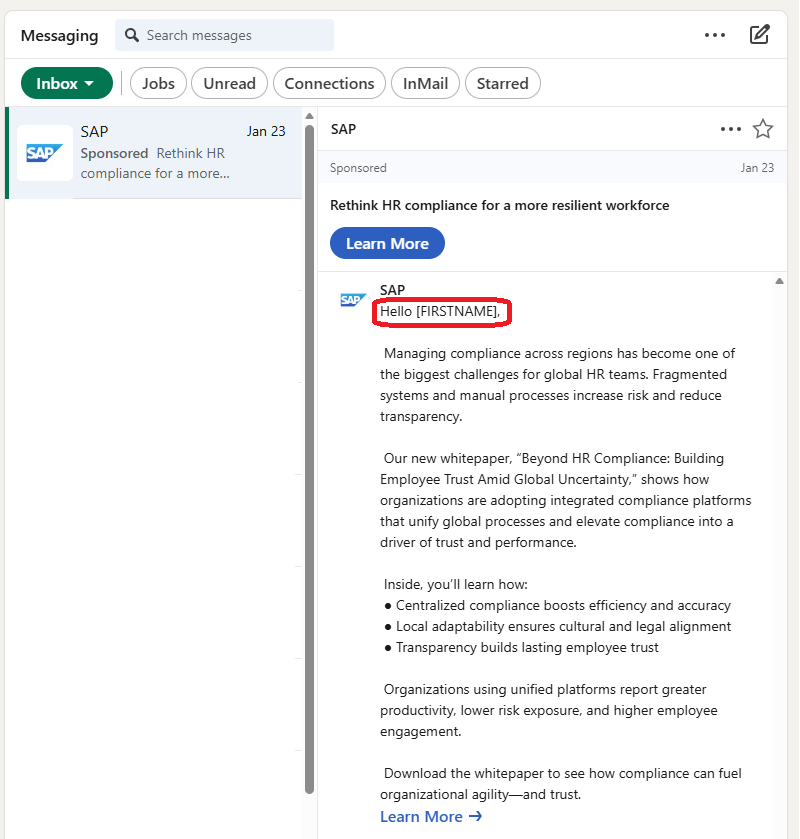This screenshot has height=839, width=800.
Task: Open SAP conversation options ellipsis
Action: [x=731, y=129]
